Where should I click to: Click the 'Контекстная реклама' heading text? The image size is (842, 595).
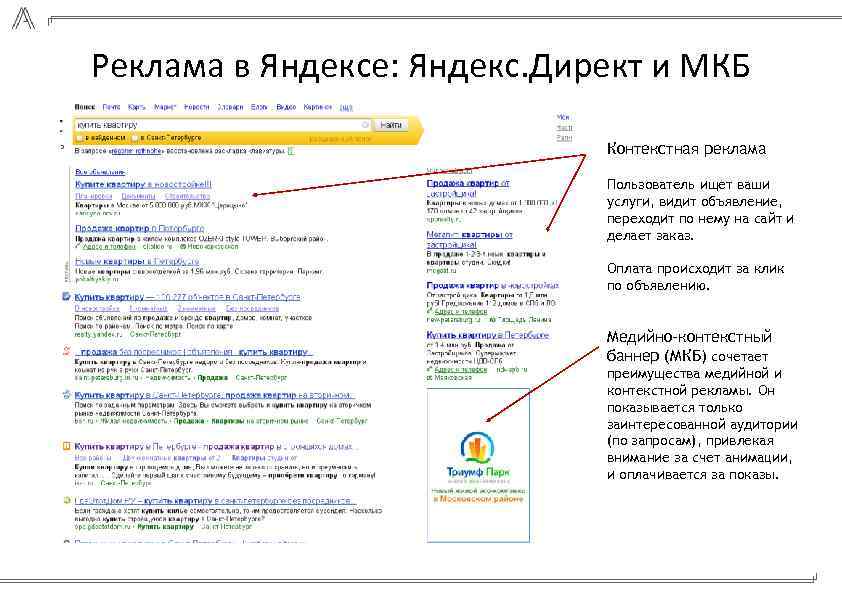(686, 149)
